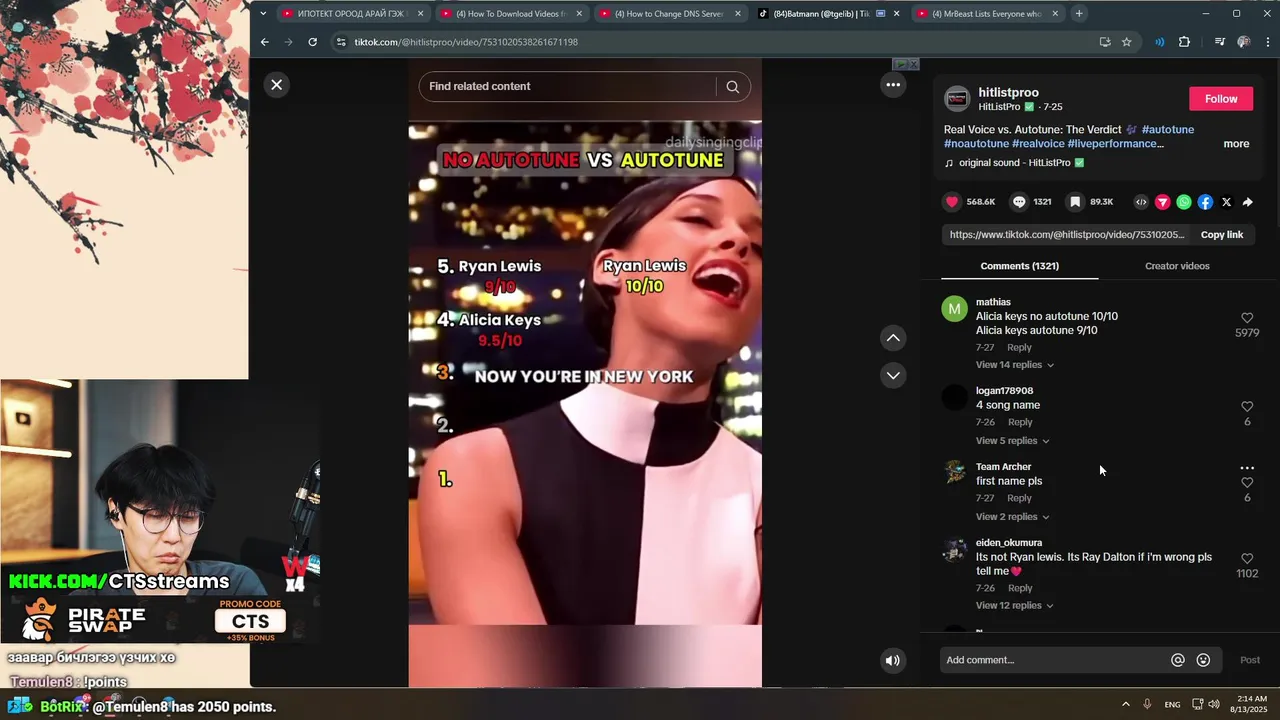Image resolution: width=1280 pixels, height=720 pixels.
Task: Click the Find related content search field
Action: pos(567,87)
